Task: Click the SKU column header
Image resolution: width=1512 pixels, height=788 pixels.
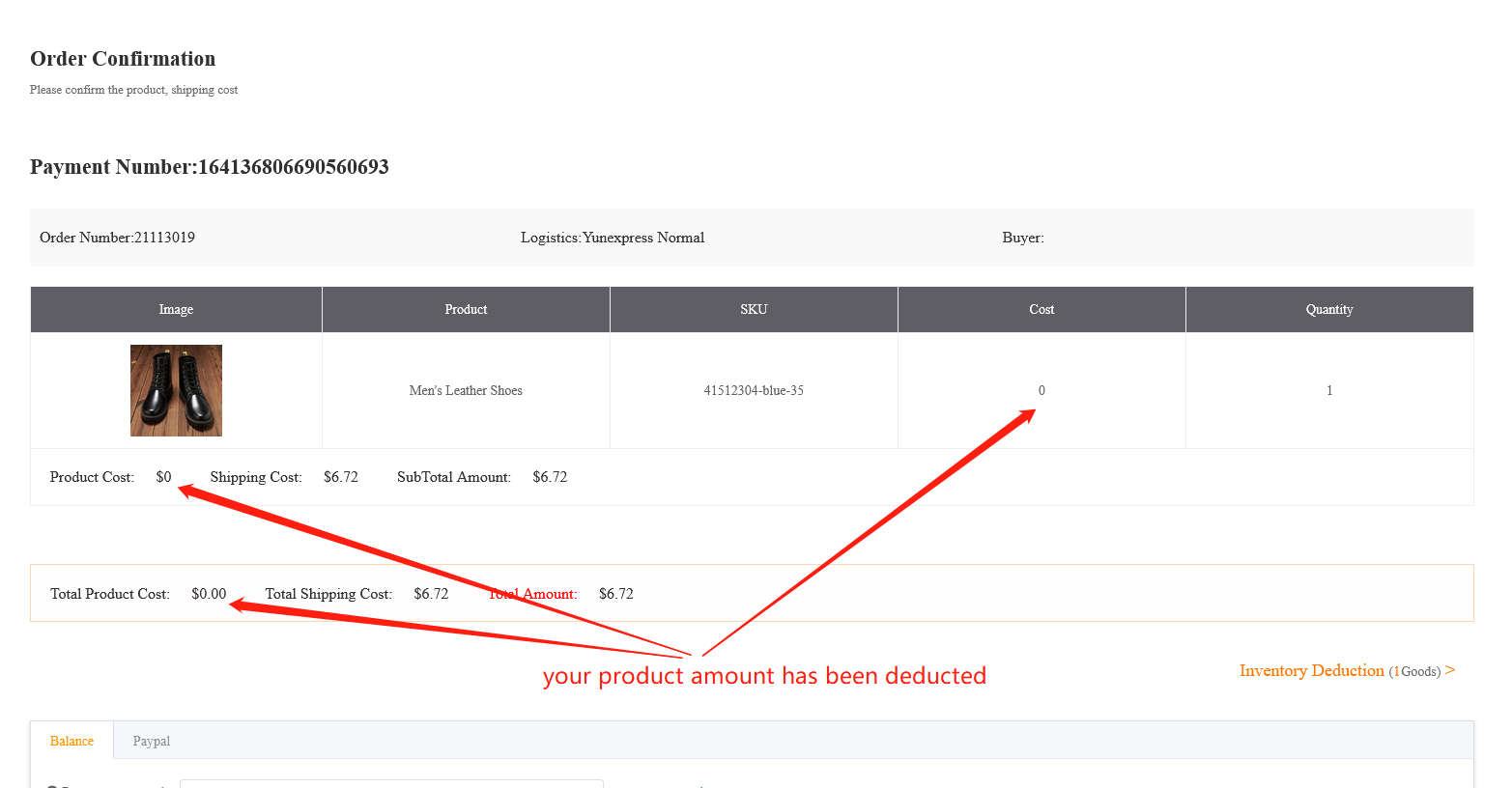Action: coord(754,309)
